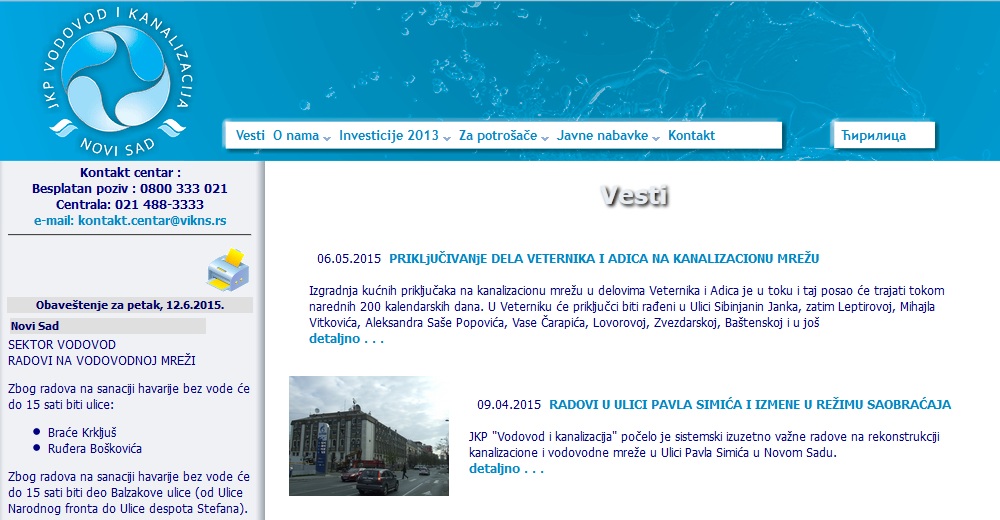
Task: Select the Novi Sad section label
Action: pos(35,326)
